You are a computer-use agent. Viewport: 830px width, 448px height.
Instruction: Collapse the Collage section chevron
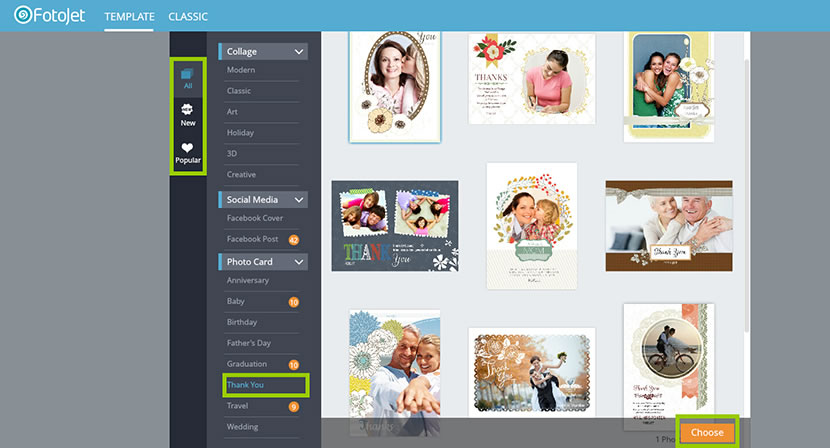tap(299, 51)
